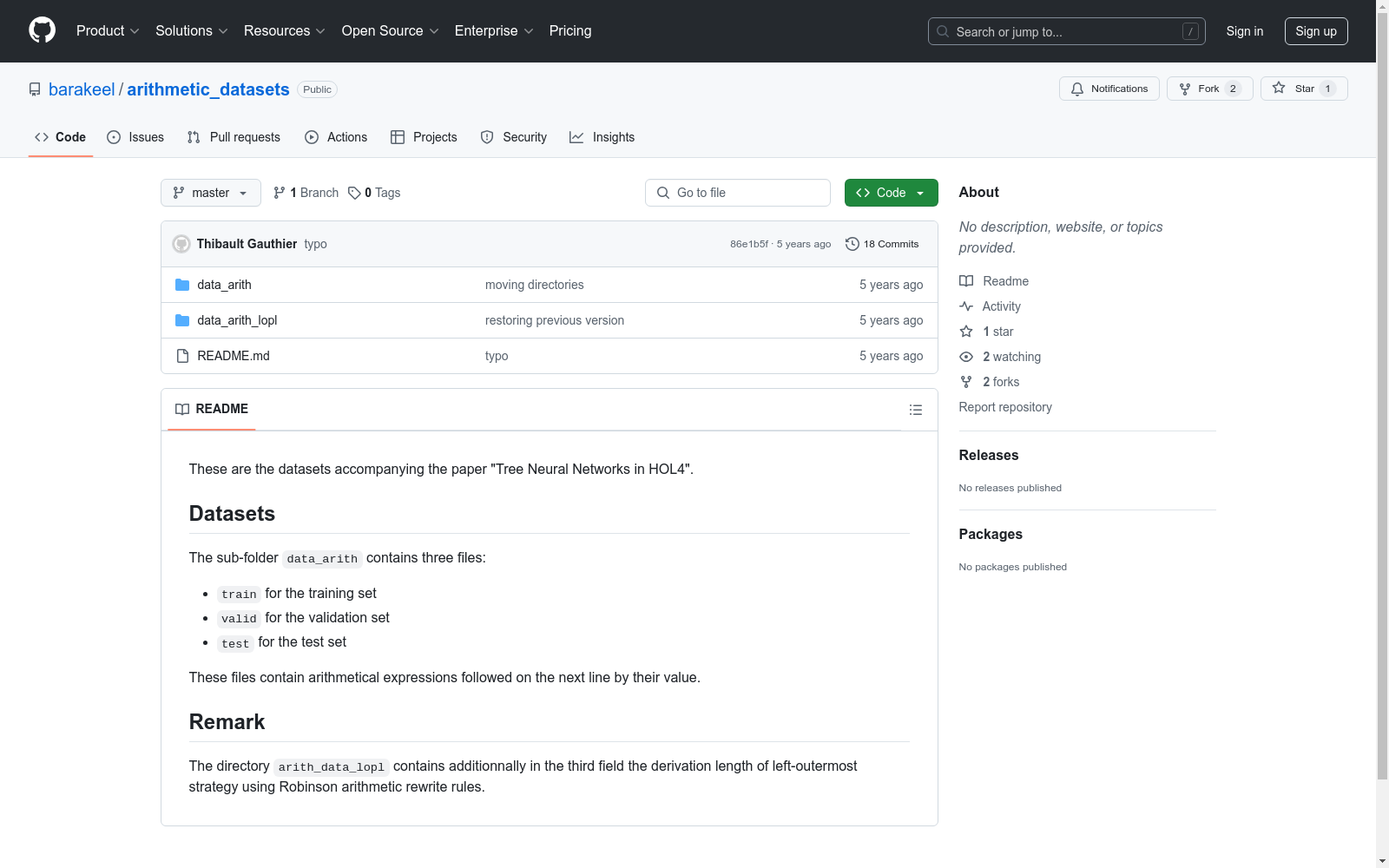The width and height of the screenshot is (1389, 868).
Task: Click the pulse icon beside Activity
Action: [966, 306]
